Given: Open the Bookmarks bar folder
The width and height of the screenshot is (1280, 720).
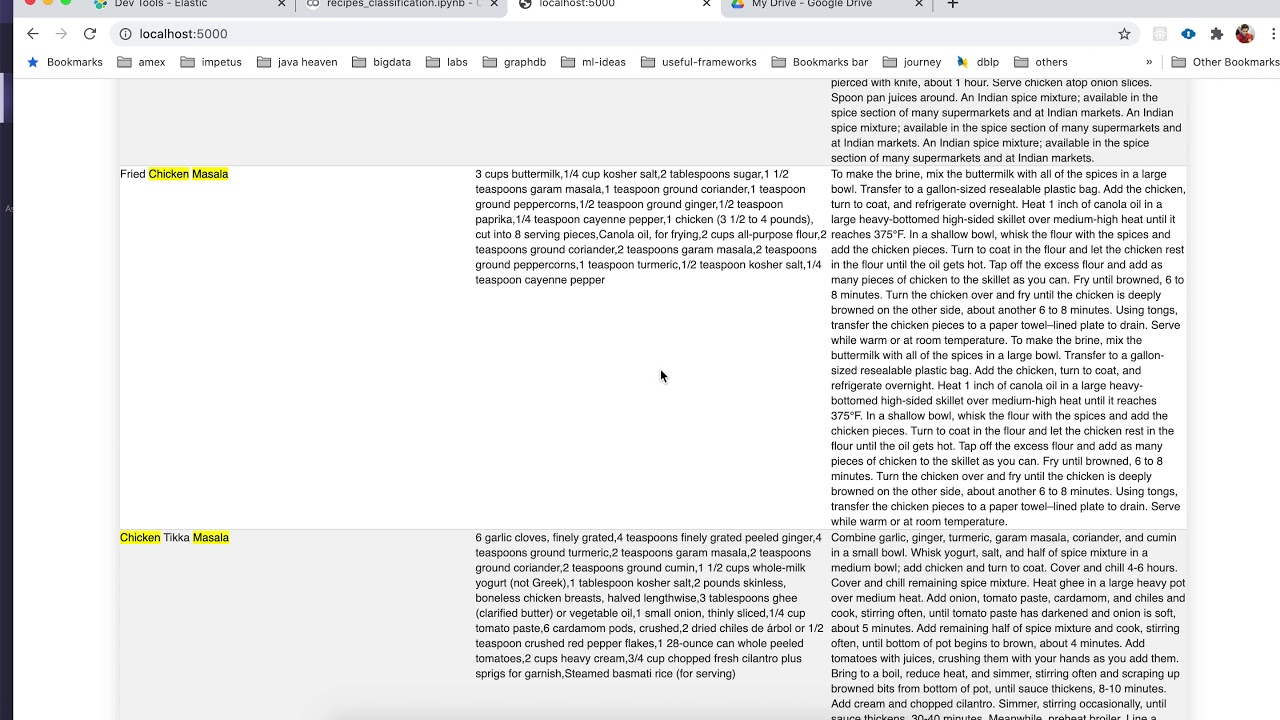Looking at the screenshot, I should tap(820, 62).
